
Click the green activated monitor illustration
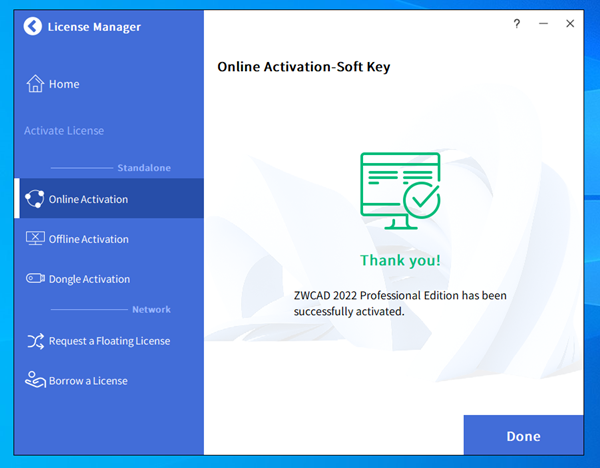[400, 190]
